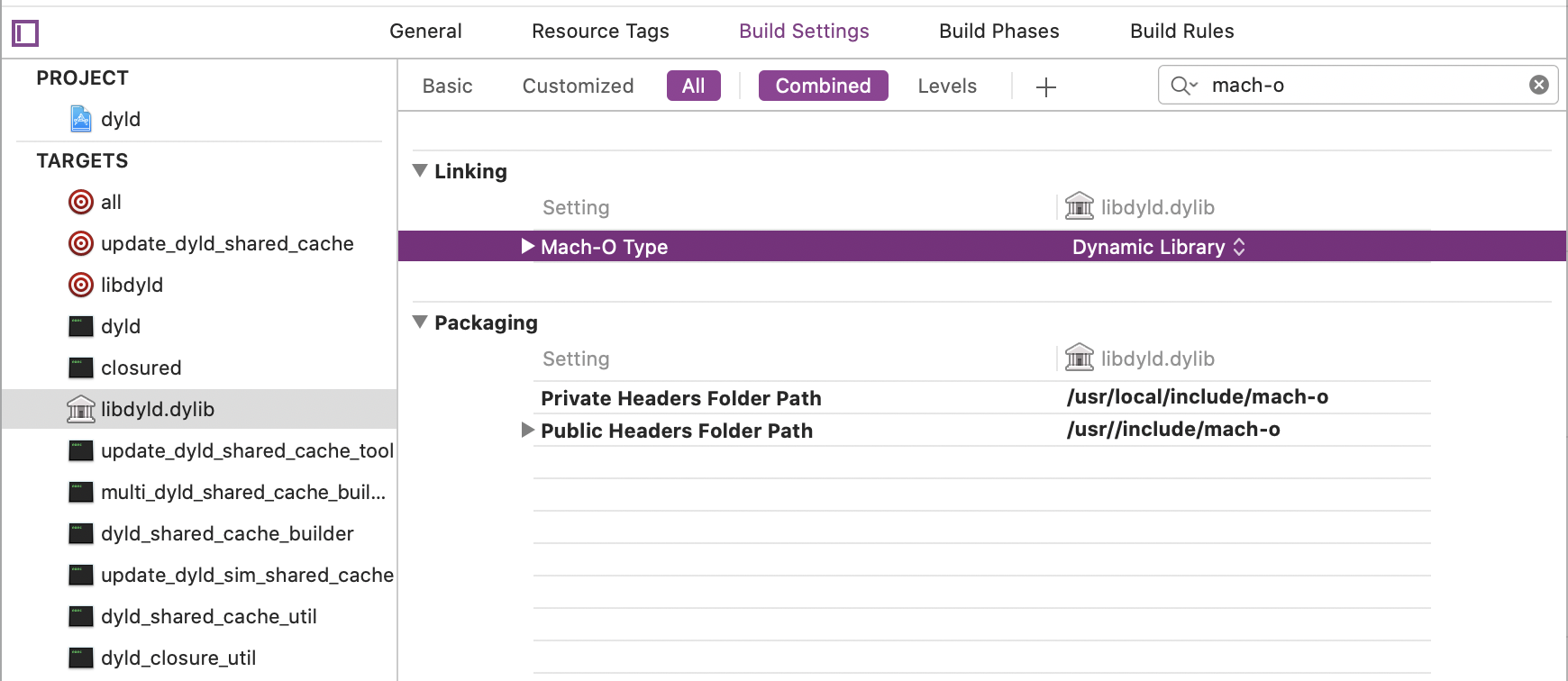This screenshot has height=681, width=1568.
Task: Click the dyld_shared_cache_builder terminal icon
Action: [81, 533]
